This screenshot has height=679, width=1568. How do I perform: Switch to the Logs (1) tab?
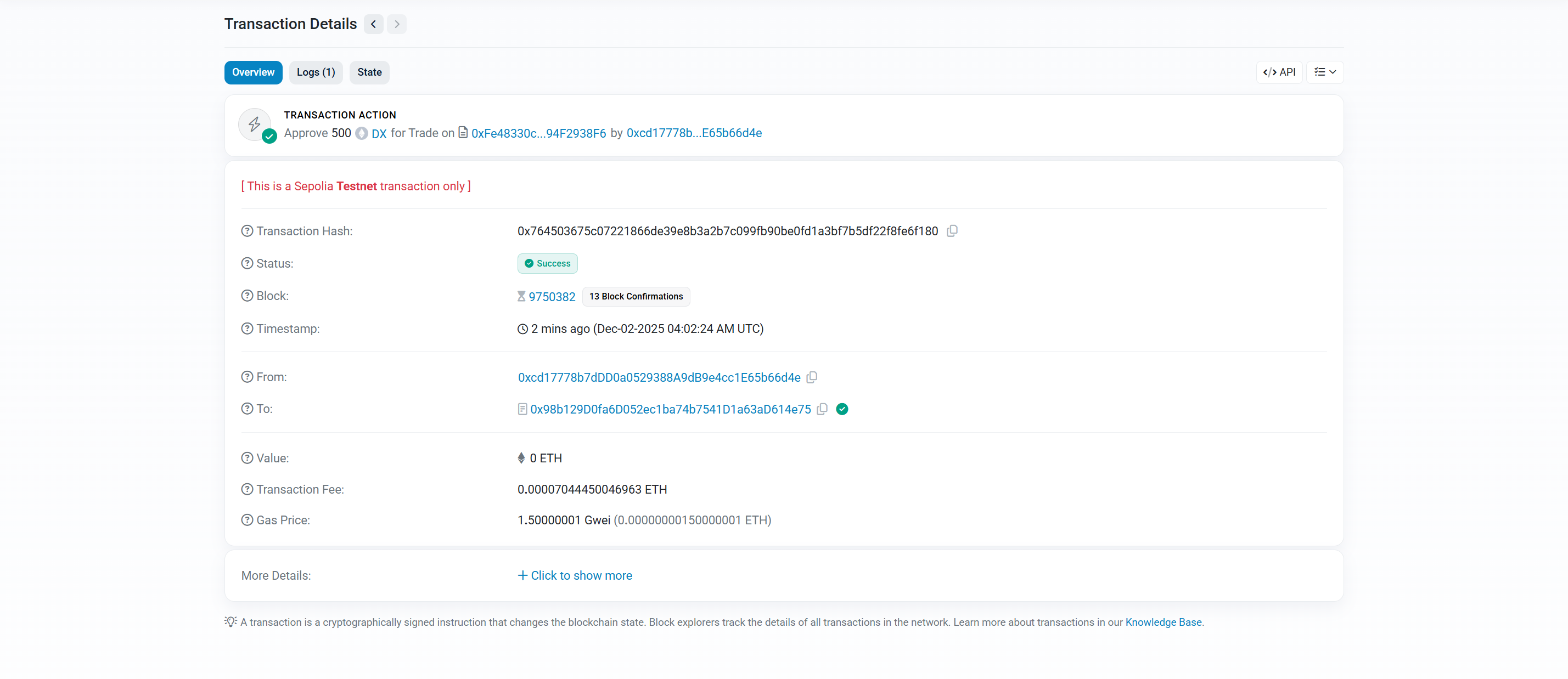point(316,72)
